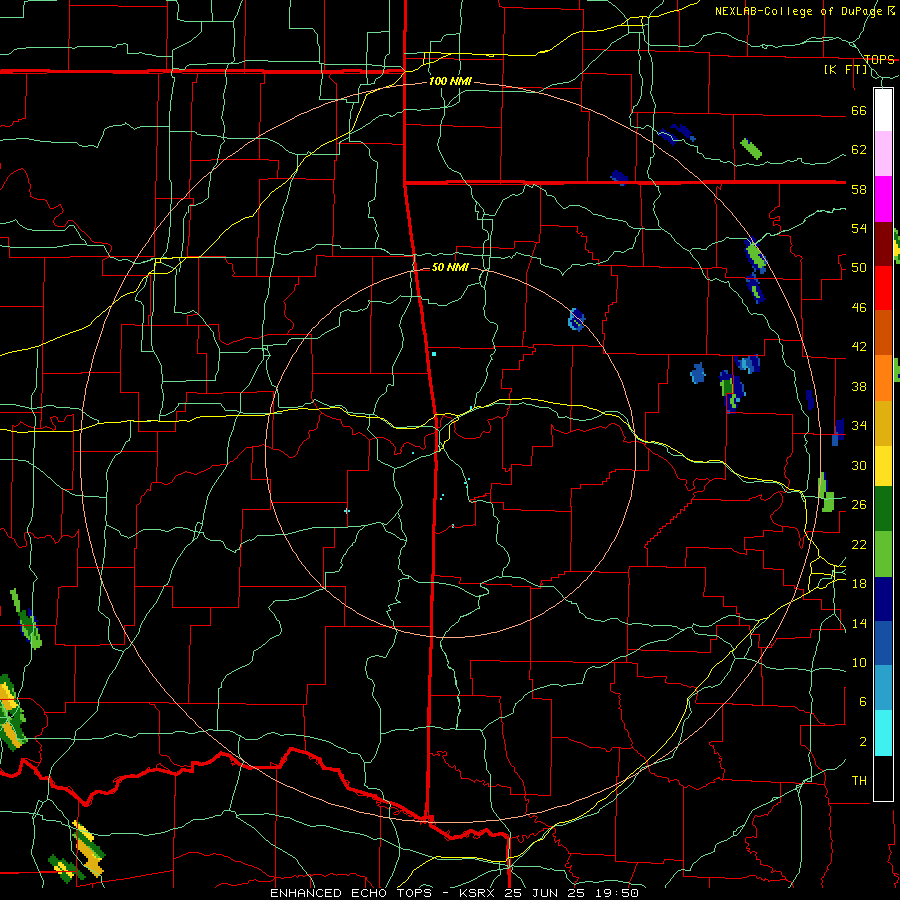Select the navy blue legend swatch
The width and height of the screenshot is (900, 900).
point(883,599)
